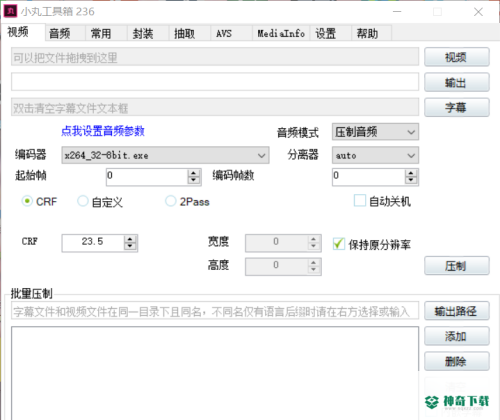
Task: Expand the 分离器 auto dropdown
Action: [x=375, y=155]
